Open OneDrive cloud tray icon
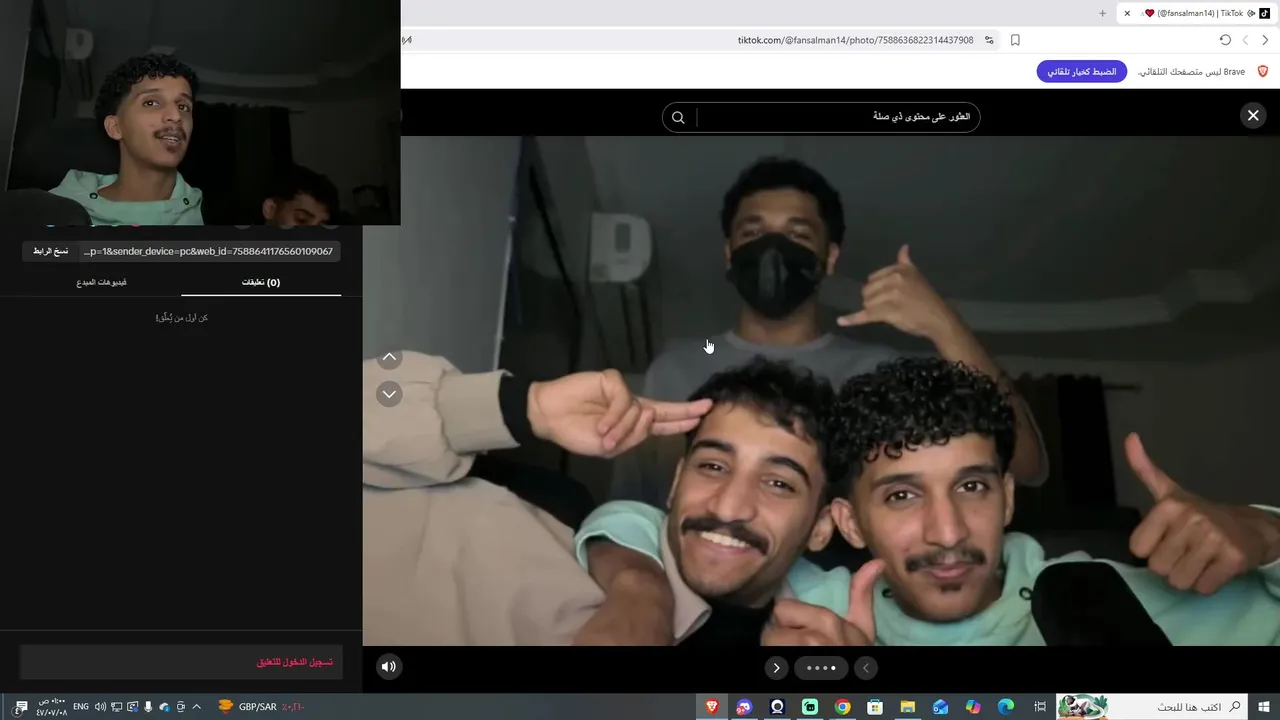 [x=164, y=707]
